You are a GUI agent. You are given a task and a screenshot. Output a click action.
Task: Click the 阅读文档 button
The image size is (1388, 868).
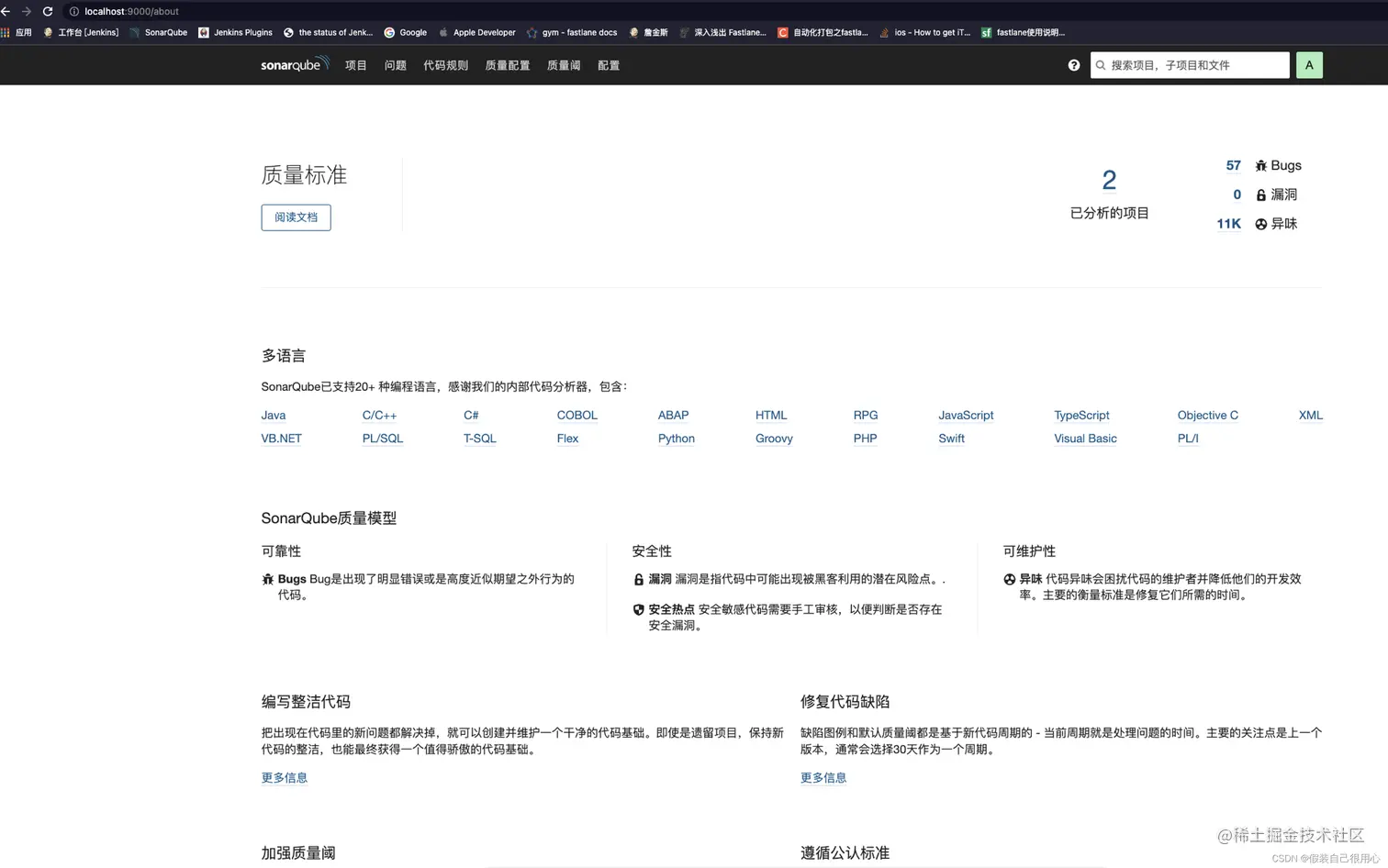coord(296,217)
